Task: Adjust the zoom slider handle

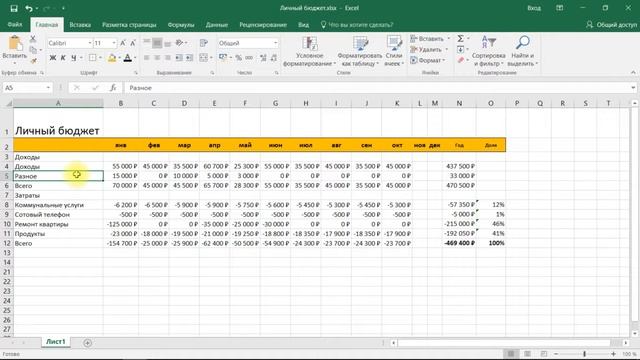Action: coord(584,354)
